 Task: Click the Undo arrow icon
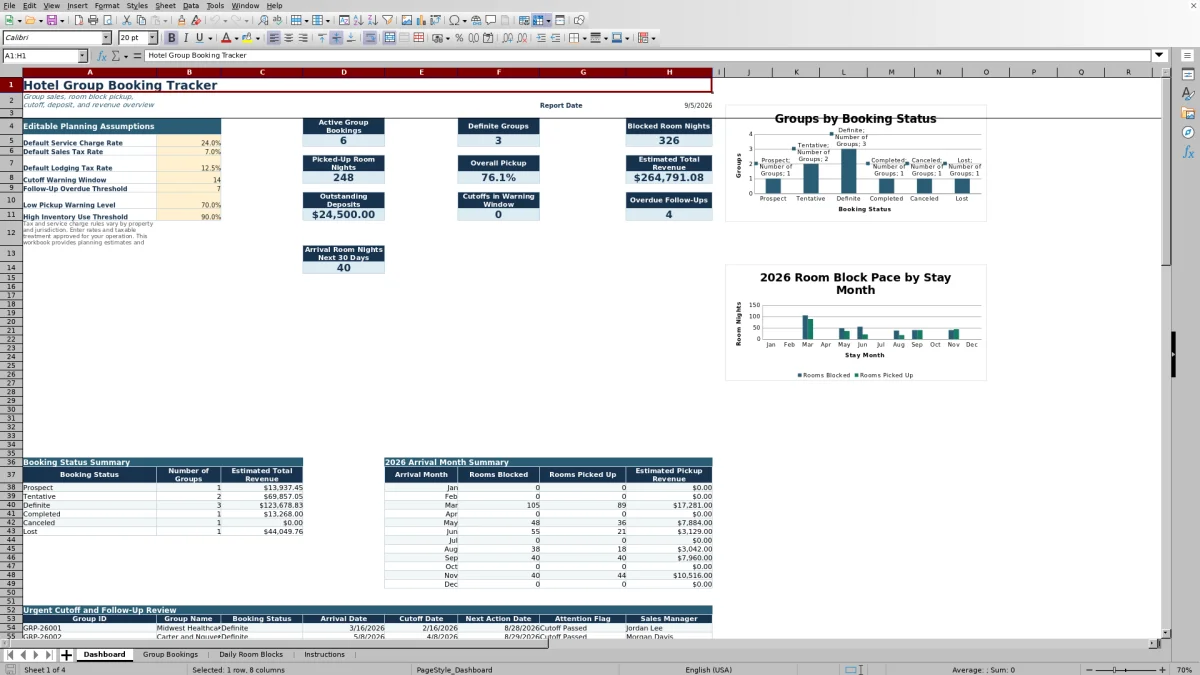214,20
